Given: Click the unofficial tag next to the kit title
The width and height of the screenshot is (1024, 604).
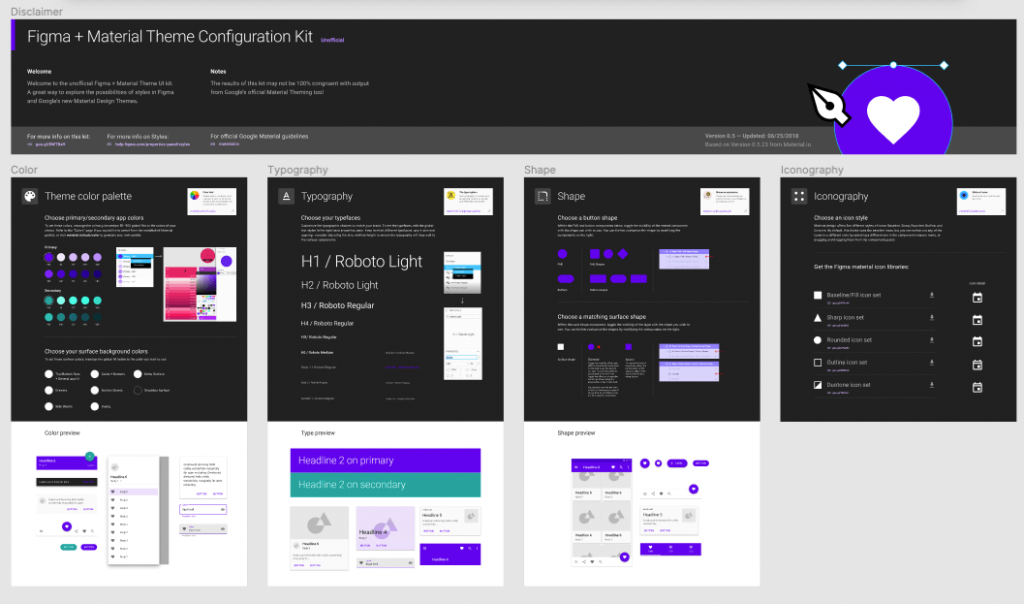Looking at the screenshot, I should point(332,41).
